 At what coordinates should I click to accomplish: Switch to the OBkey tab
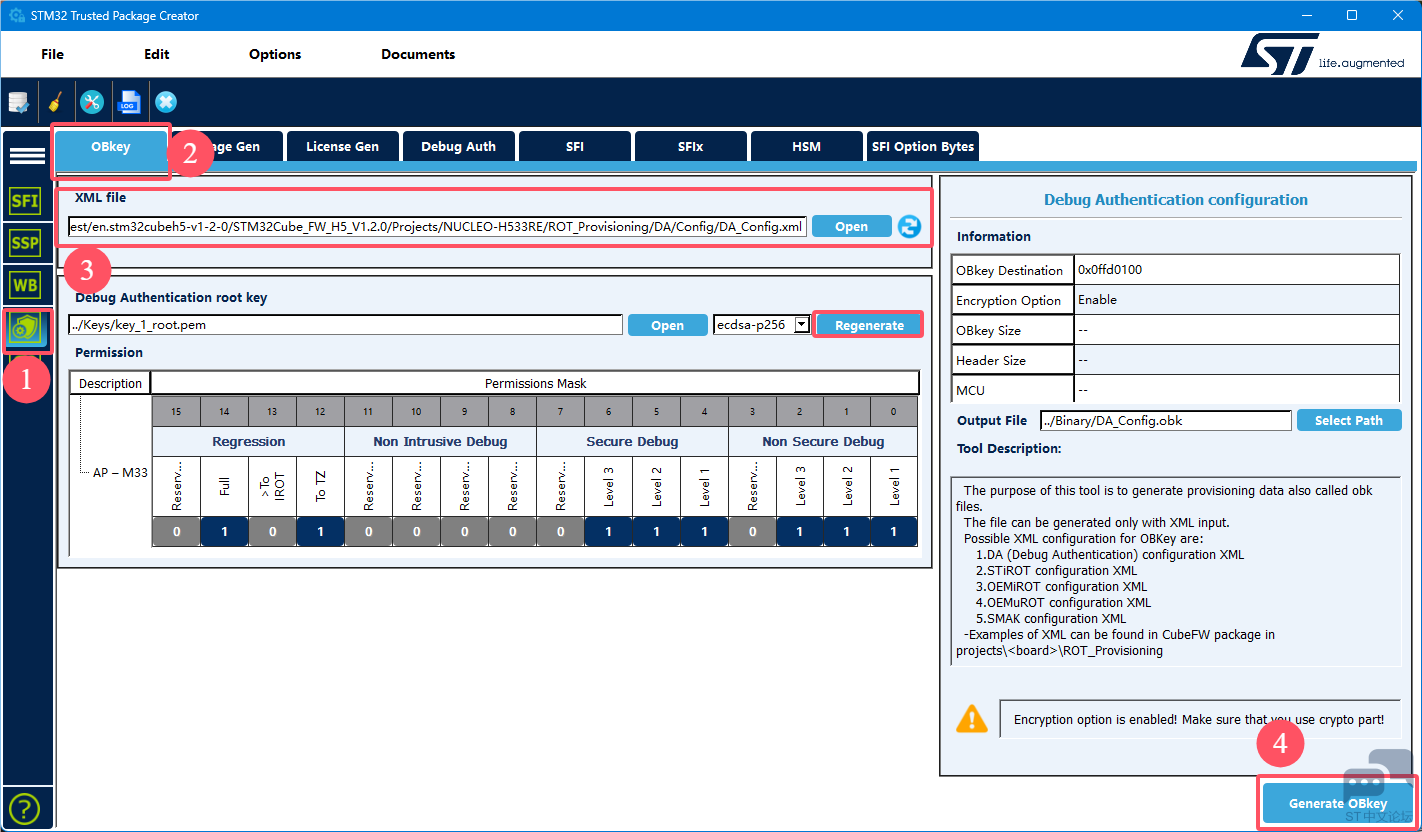[111, 147]
